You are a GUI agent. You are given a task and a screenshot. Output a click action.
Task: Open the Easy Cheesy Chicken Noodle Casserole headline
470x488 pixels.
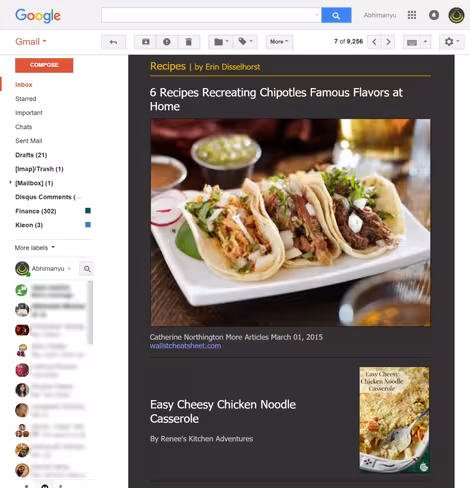pyautogui.click(x=223, y=411)
